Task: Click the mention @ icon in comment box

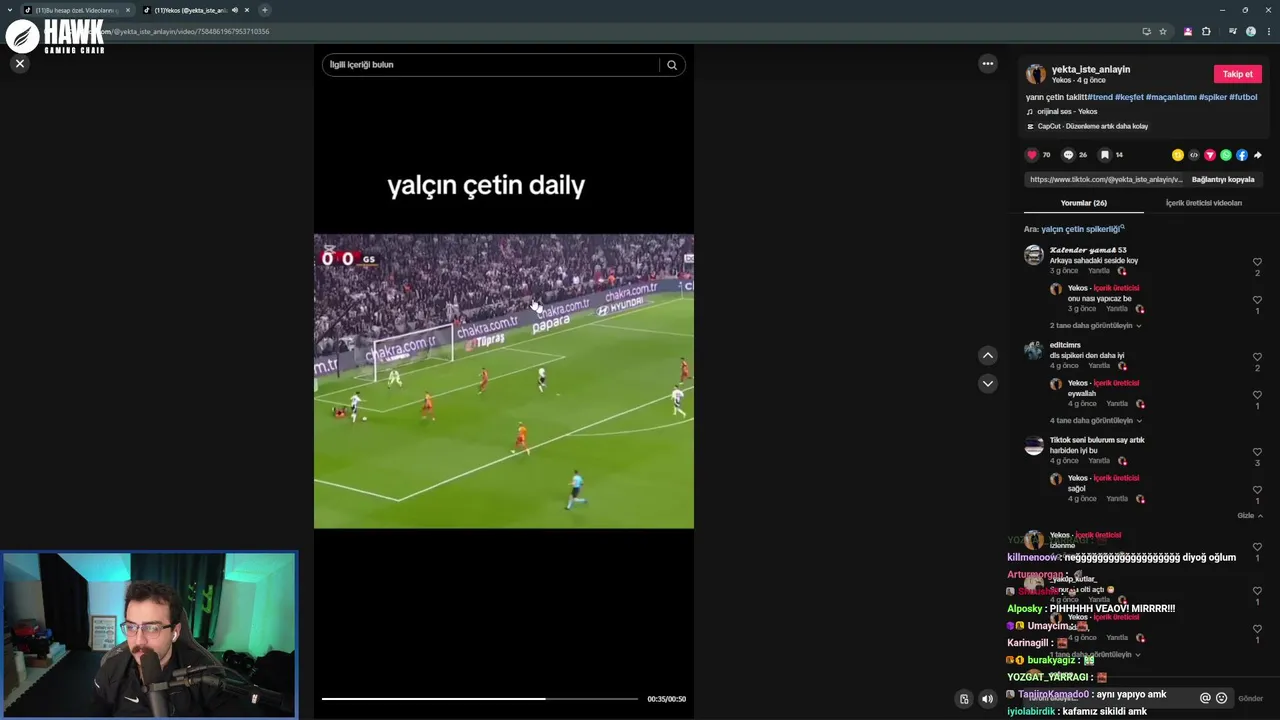Action: point(1205,698)
